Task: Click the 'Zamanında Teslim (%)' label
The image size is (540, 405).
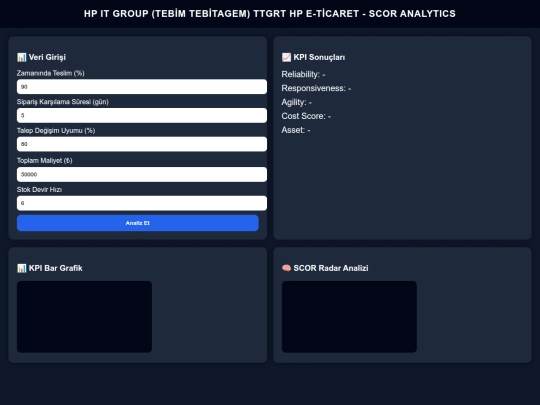Action: tap(51, 73)
